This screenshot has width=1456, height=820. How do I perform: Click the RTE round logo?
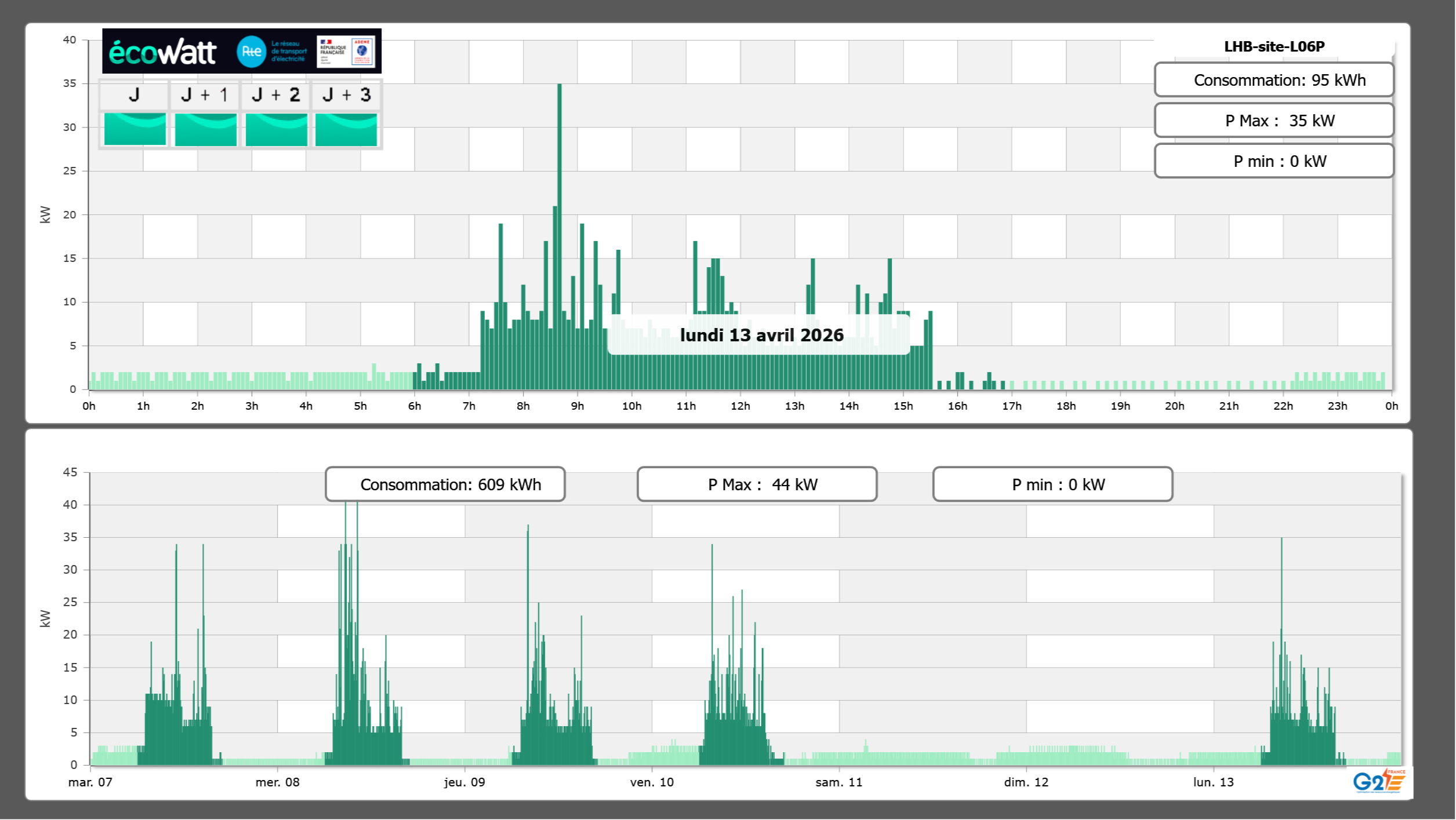[251, 52]
